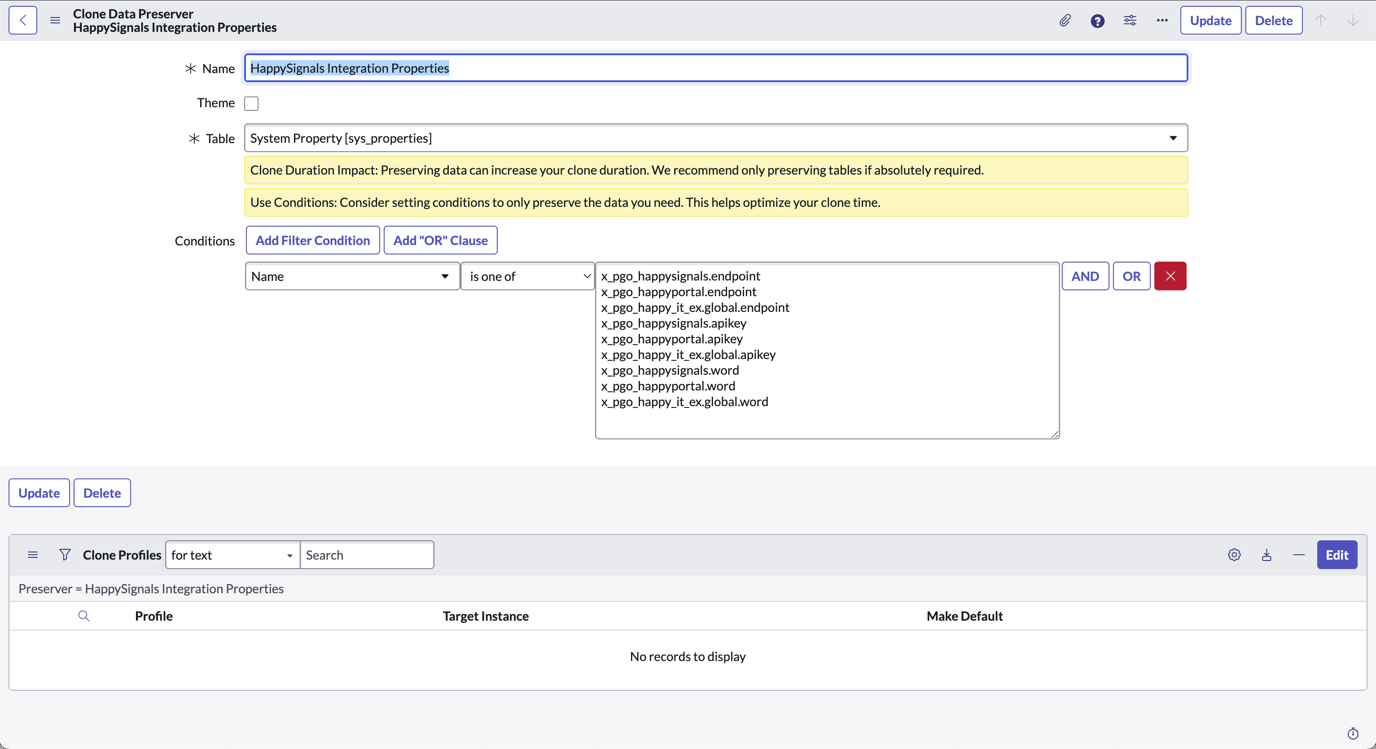Collapse the Clone Profiles related list

[1298, 555]
